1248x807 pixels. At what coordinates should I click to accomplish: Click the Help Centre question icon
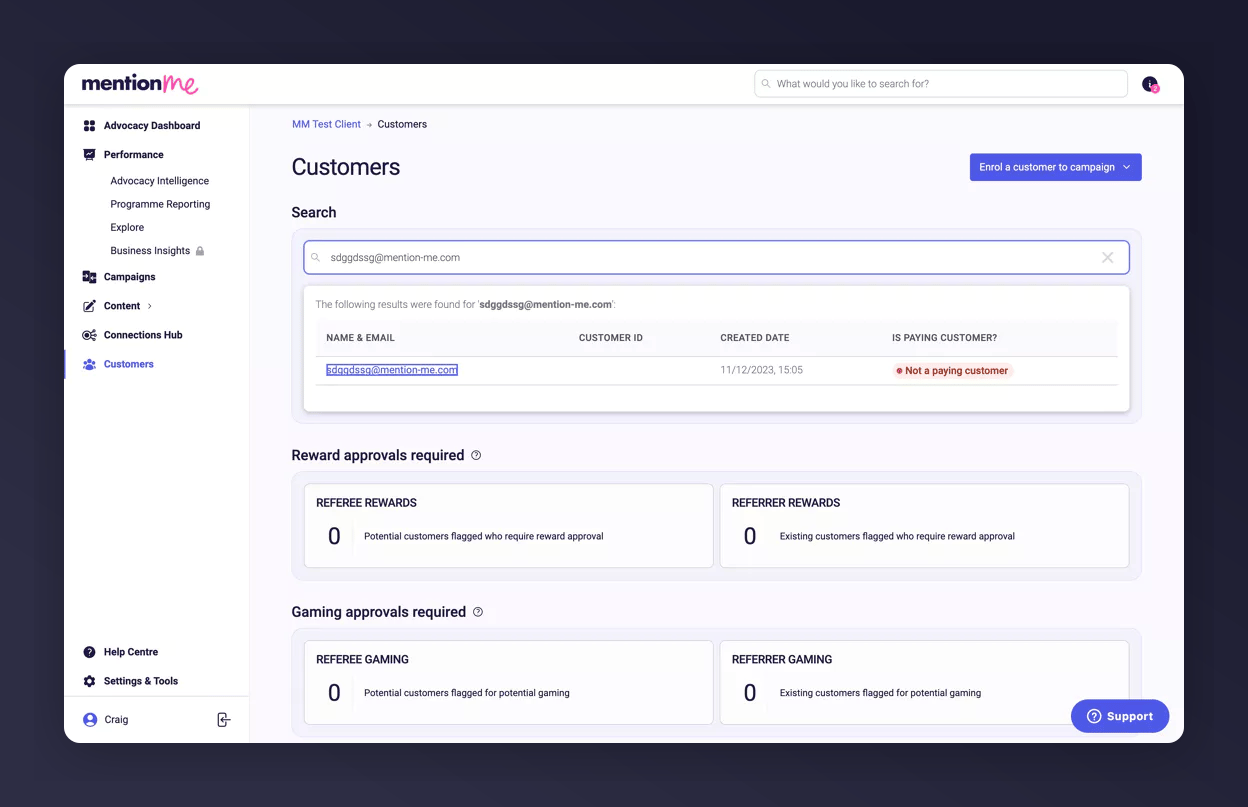(x=89, y=652)
